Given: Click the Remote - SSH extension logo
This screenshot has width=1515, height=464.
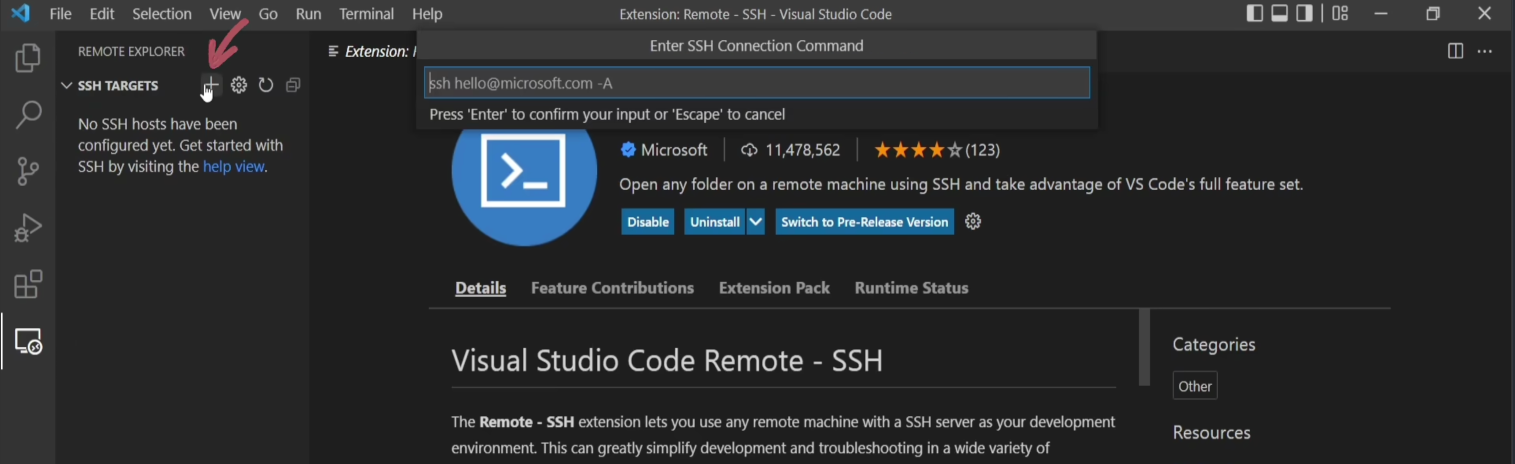Looking at the screenshot, I should (x=524, y=172).
